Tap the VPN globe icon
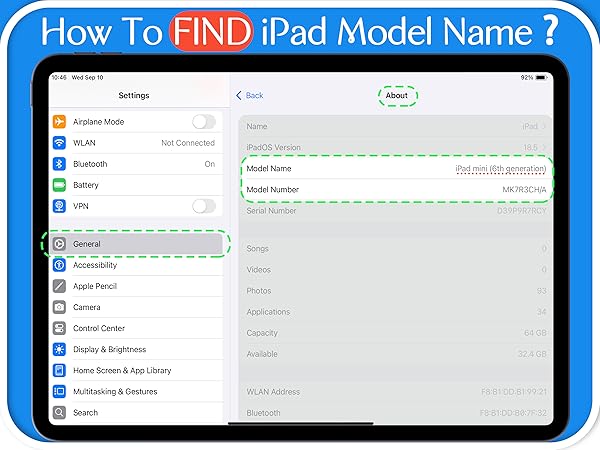The image size is (600, 450). coord(59,206)
